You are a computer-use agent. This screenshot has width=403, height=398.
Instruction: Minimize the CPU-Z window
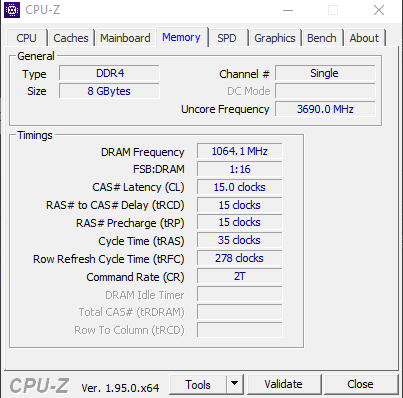[x=288, y=10]
